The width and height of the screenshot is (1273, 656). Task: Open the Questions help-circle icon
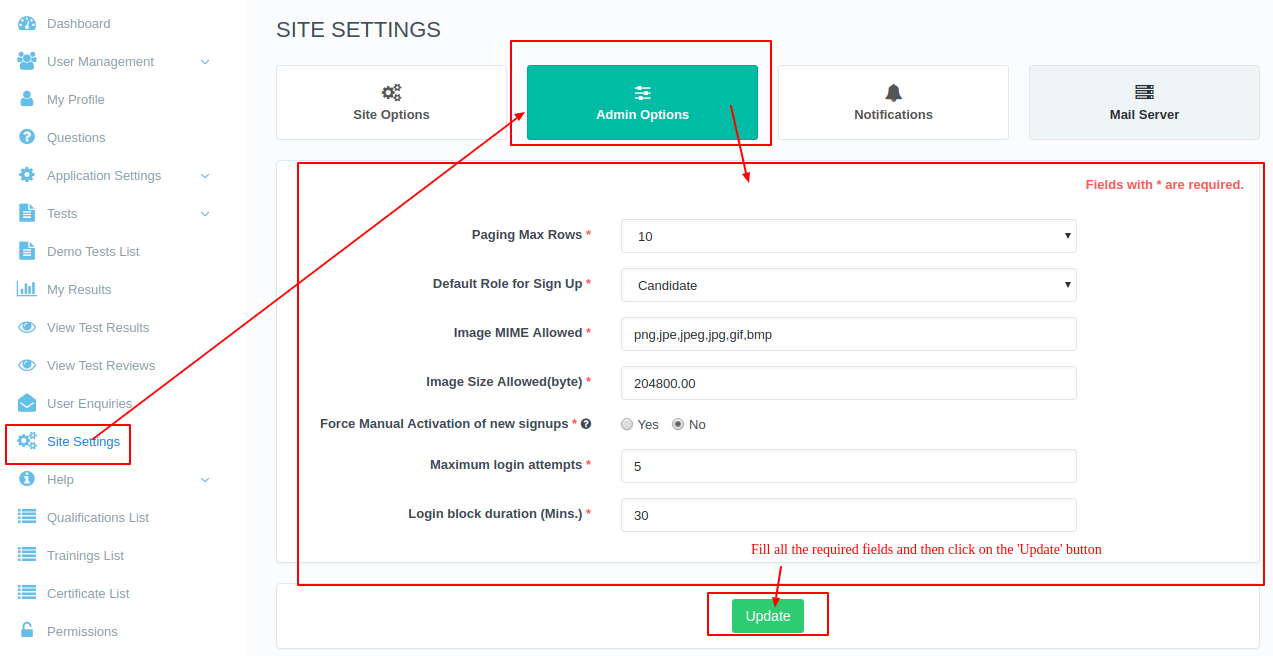(x=27, y=137)
